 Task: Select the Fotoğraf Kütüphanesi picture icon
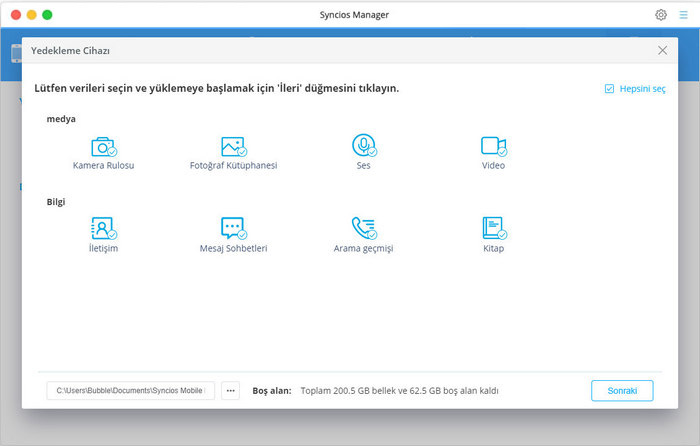click(x=233, y=146)
